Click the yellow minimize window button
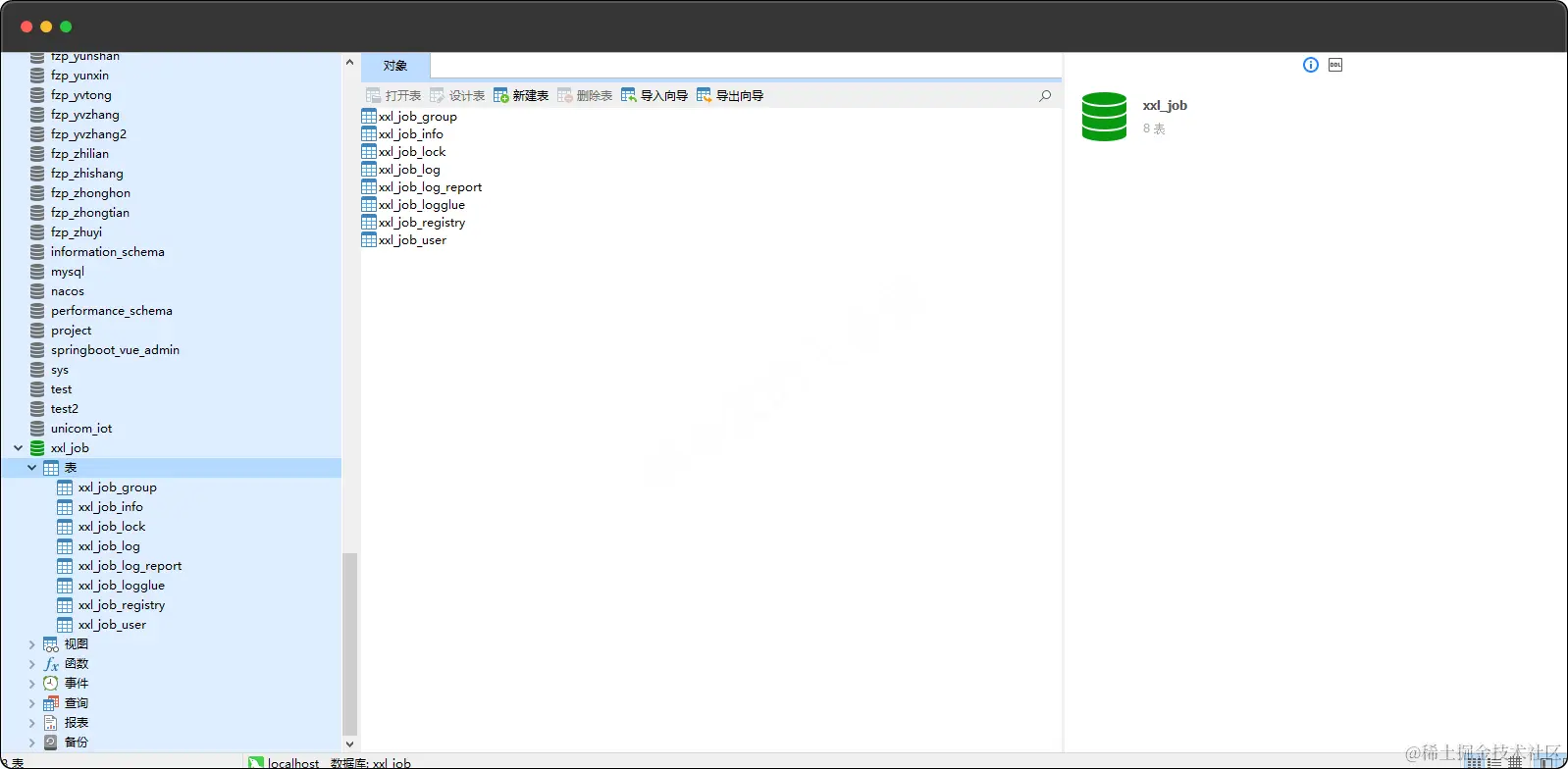The image size is (1568, 769). pyautogui.click(x=46, y=26)
